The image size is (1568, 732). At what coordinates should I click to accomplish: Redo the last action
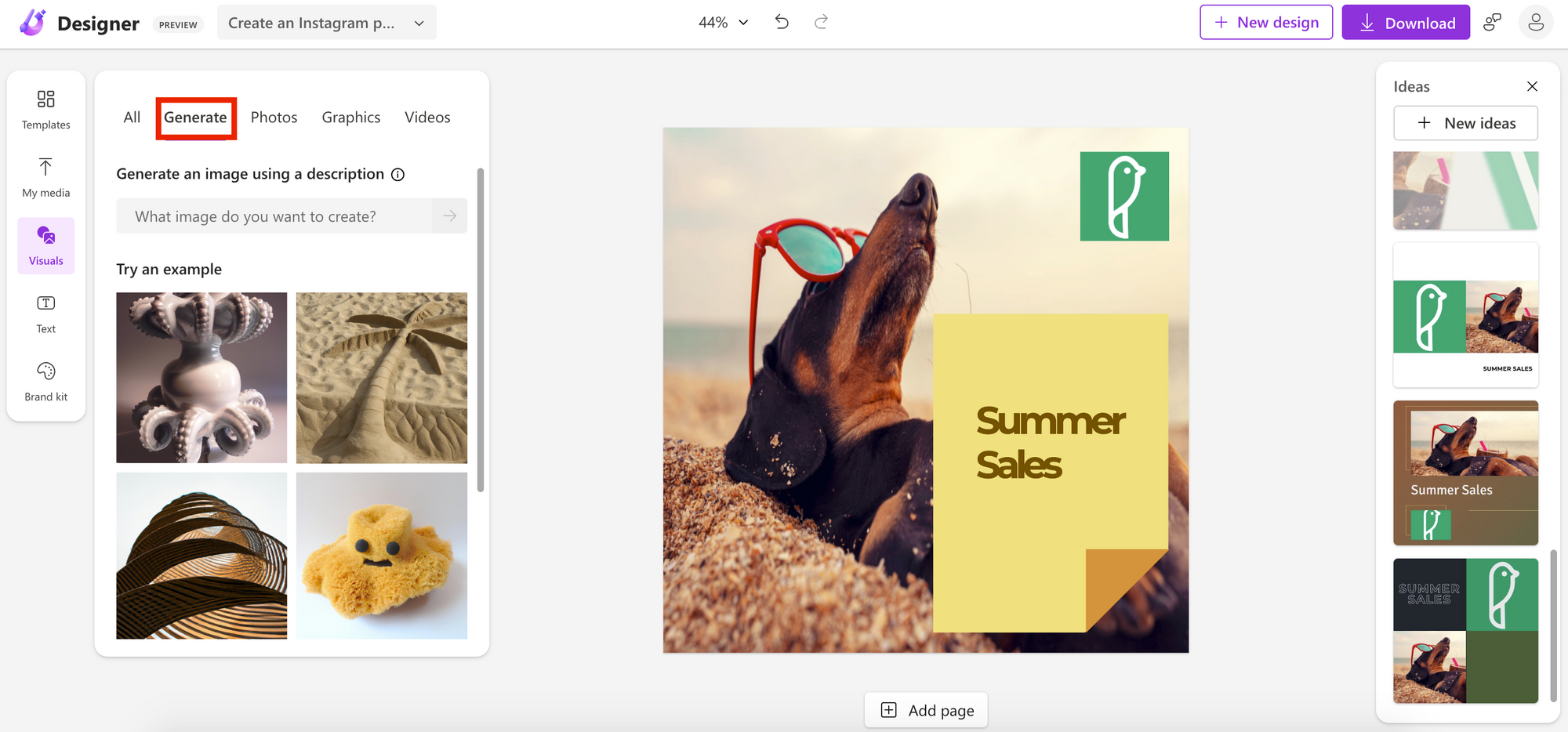(821, 22)
